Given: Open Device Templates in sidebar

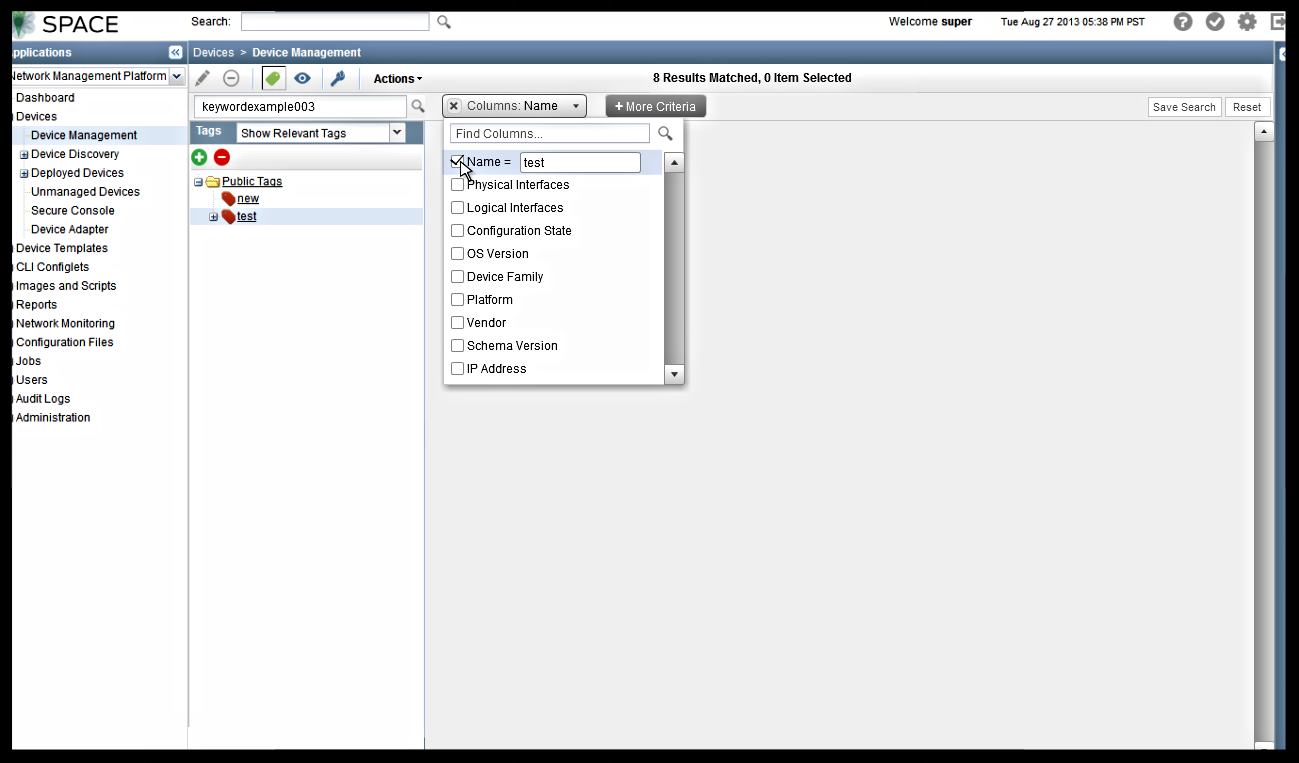Looking at the screenshot, I should click(x=62, y=248).
